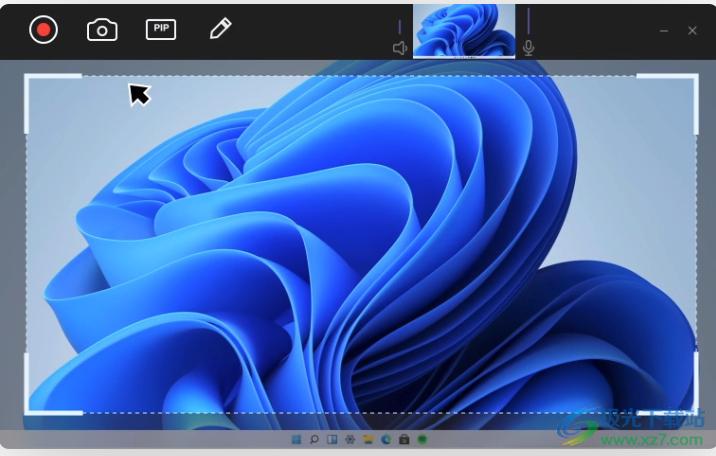The width and height of the screenshot is (716, 456).
Task: Launch Microsoft Edge from the taskbar
Action: tap(386, 440)
